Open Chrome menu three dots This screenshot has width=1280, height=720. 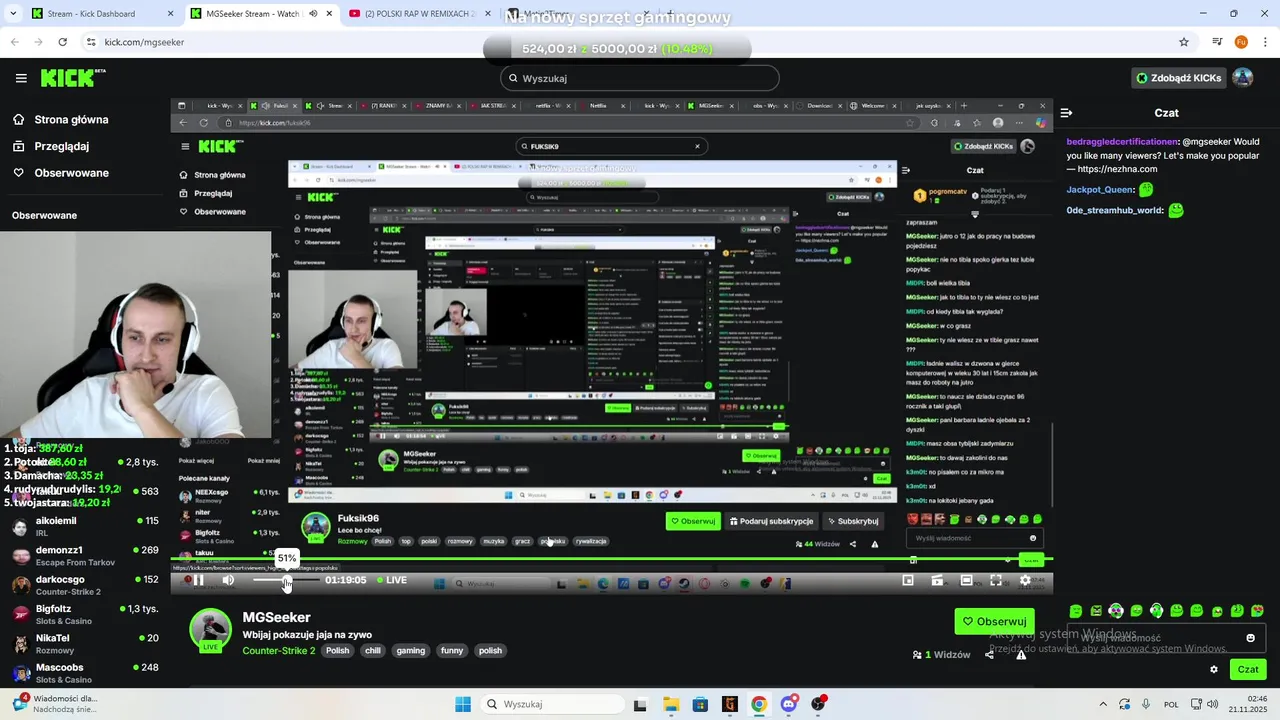click(x=1263, y=42)
